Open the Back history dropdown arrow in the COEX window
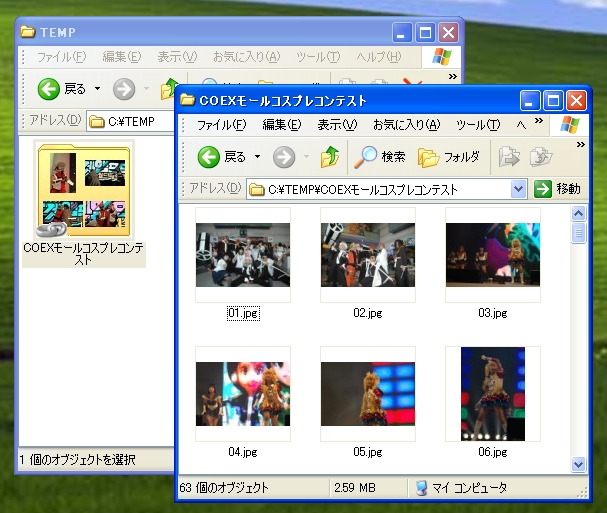 [257, 157]
